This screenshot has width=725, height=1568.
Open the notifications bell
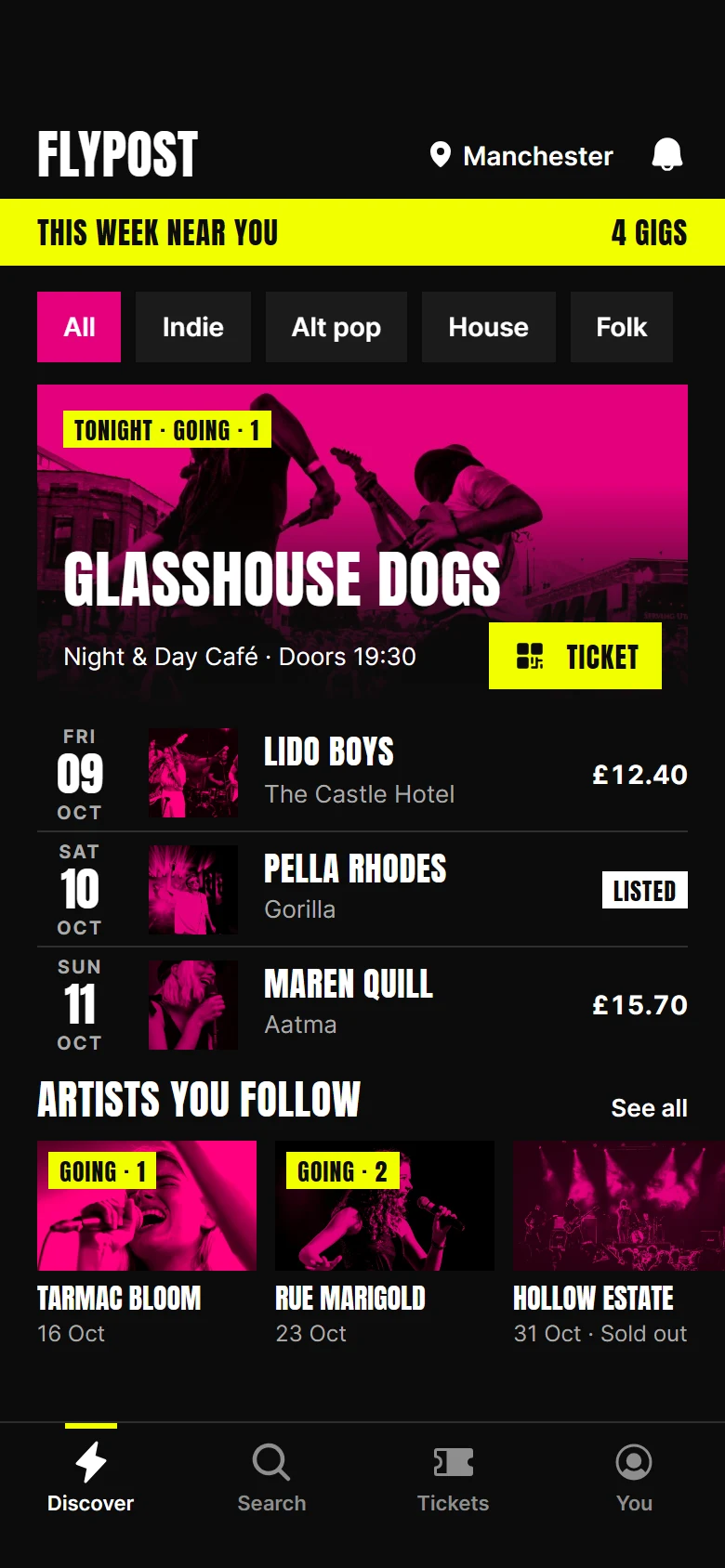pos(666,155)
